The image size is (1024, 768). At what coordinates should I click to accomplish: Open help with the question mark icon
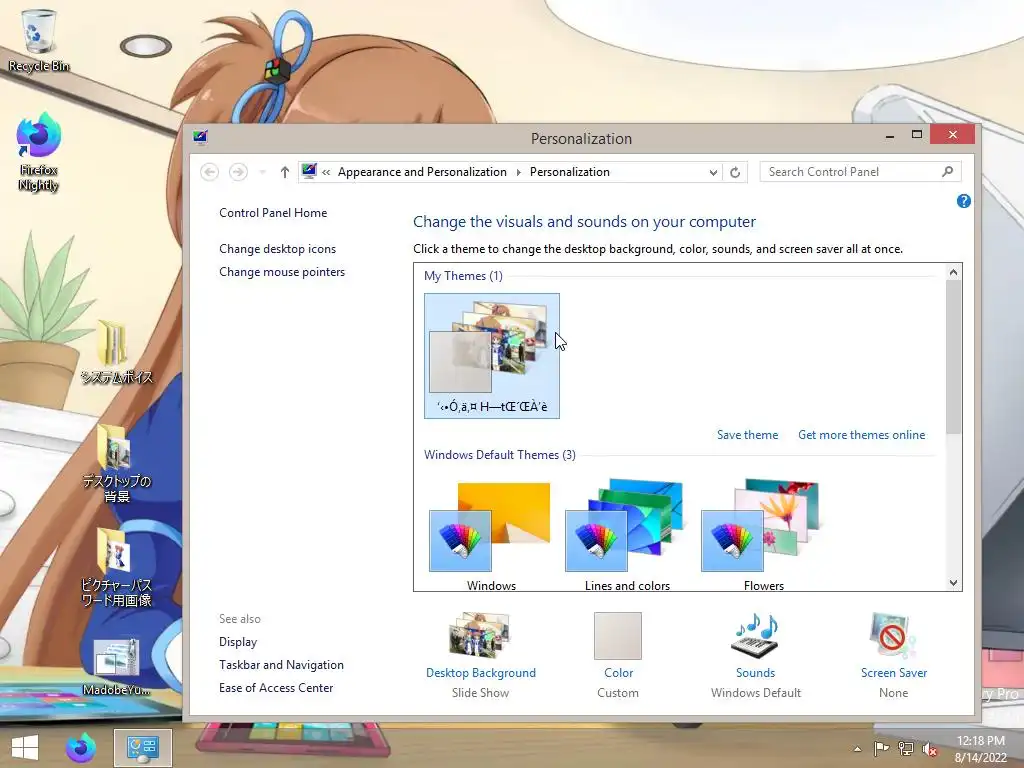(963, 201)
